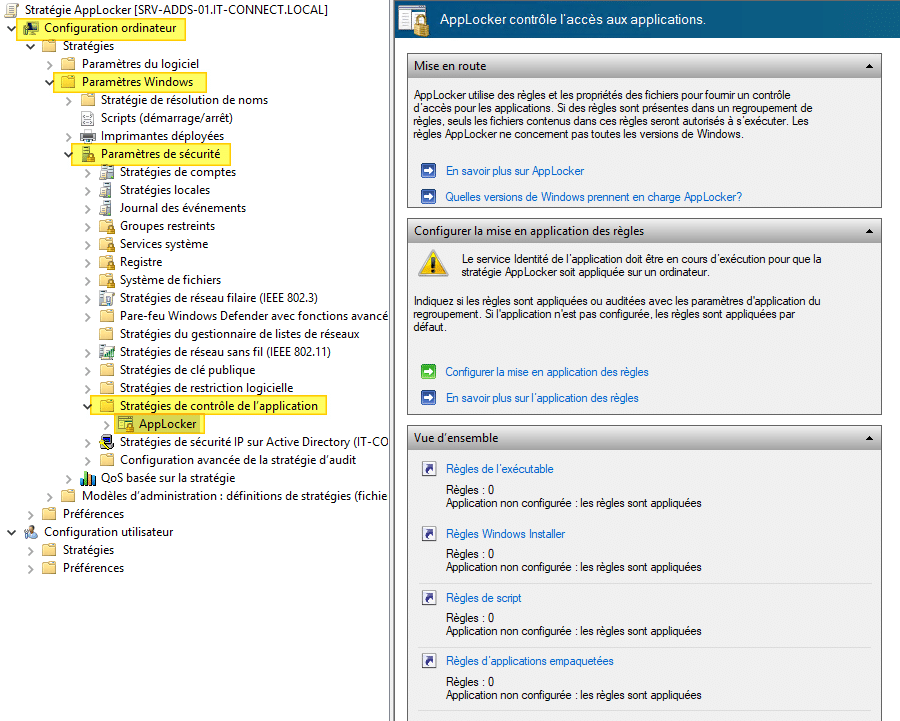Expand Stratégies de clé publique node
Viewport: 900px width, 721px height.
point(87,369)
